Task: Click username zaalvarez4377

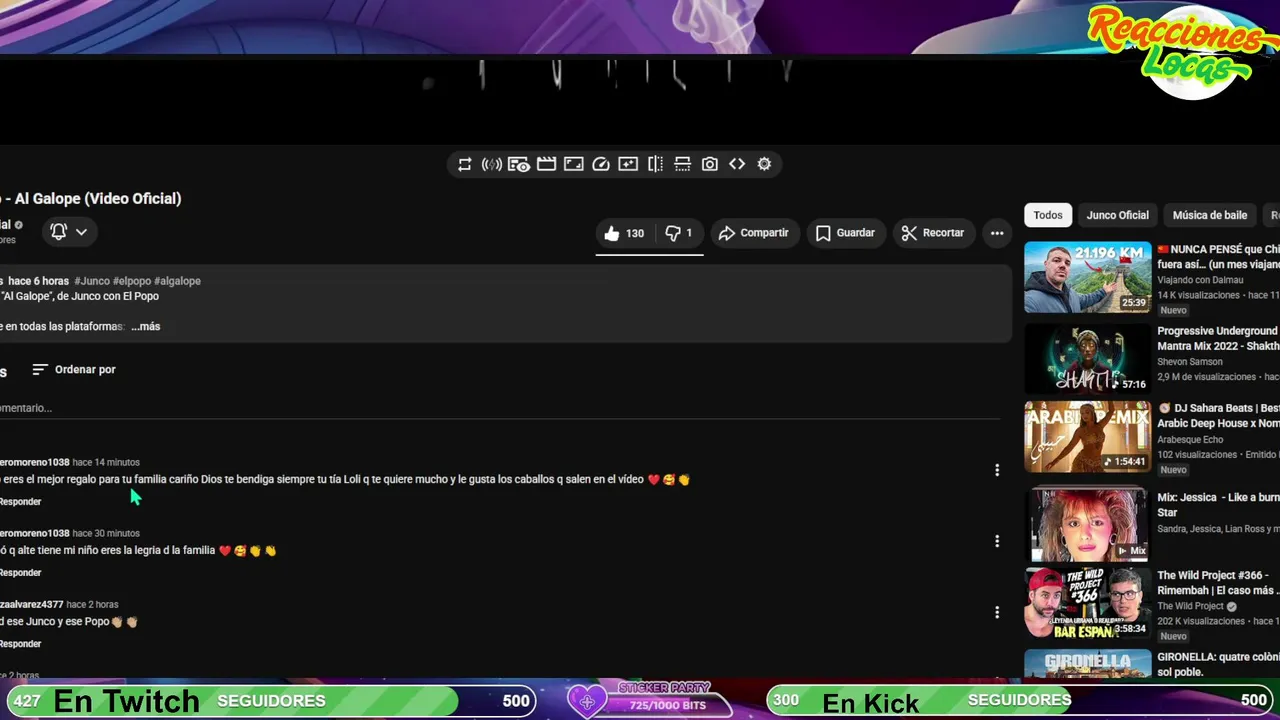Action: point(31,605)
